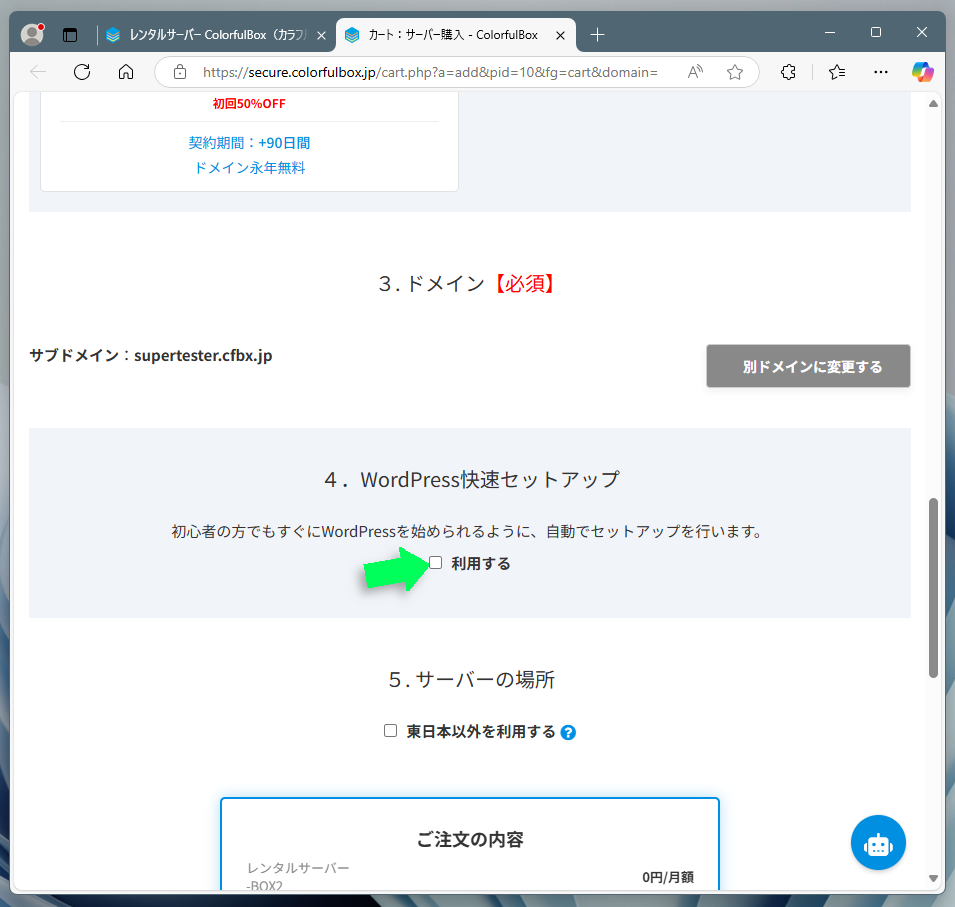Screen dimensions: 955x907
Task: View site information lock icon
Action: pos(180,72)
